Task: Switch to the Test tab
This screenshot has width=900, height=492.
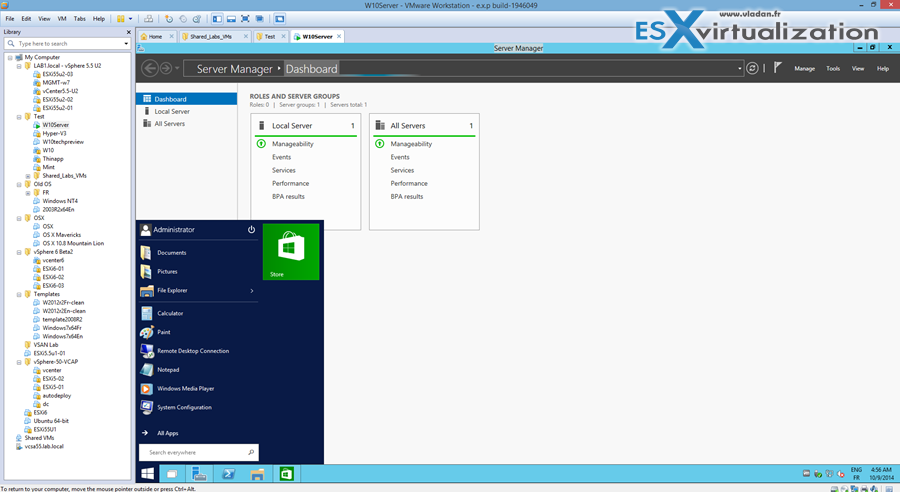Action: tap(270, 36)
